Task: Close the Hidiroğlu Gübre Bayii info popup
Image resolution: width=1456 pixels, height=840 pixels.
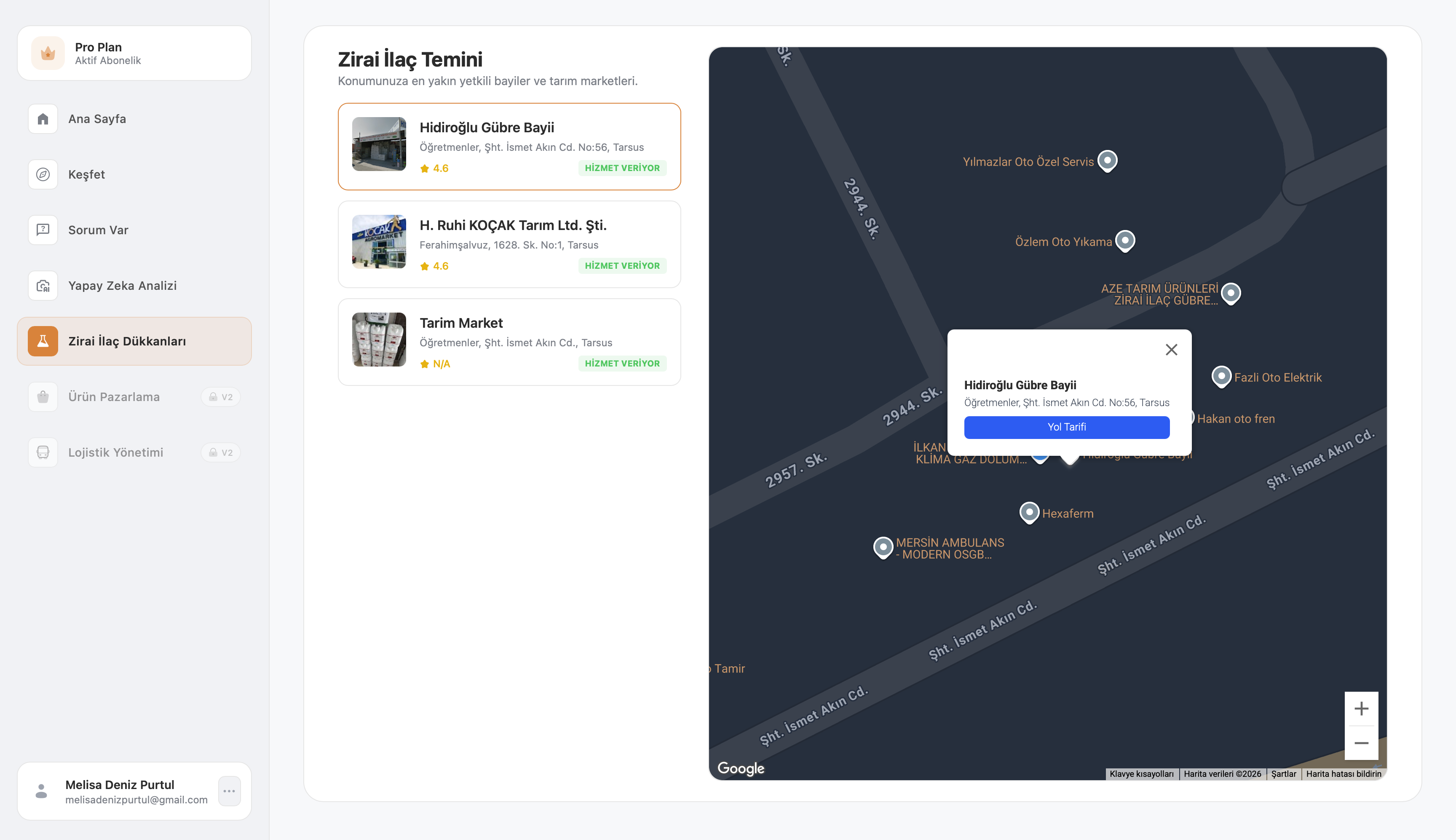Action: click(1171, 350)
